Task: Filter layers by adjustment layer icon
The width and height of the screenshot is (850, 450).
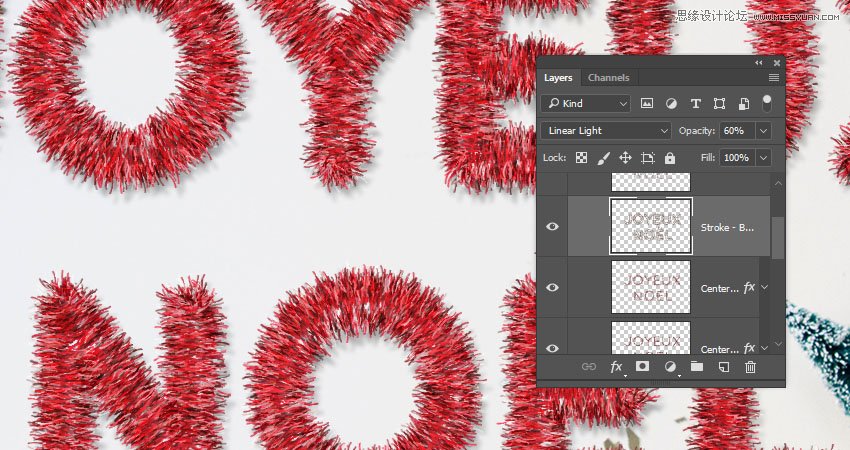Action: pyautogui.click(x=671, y=103)
